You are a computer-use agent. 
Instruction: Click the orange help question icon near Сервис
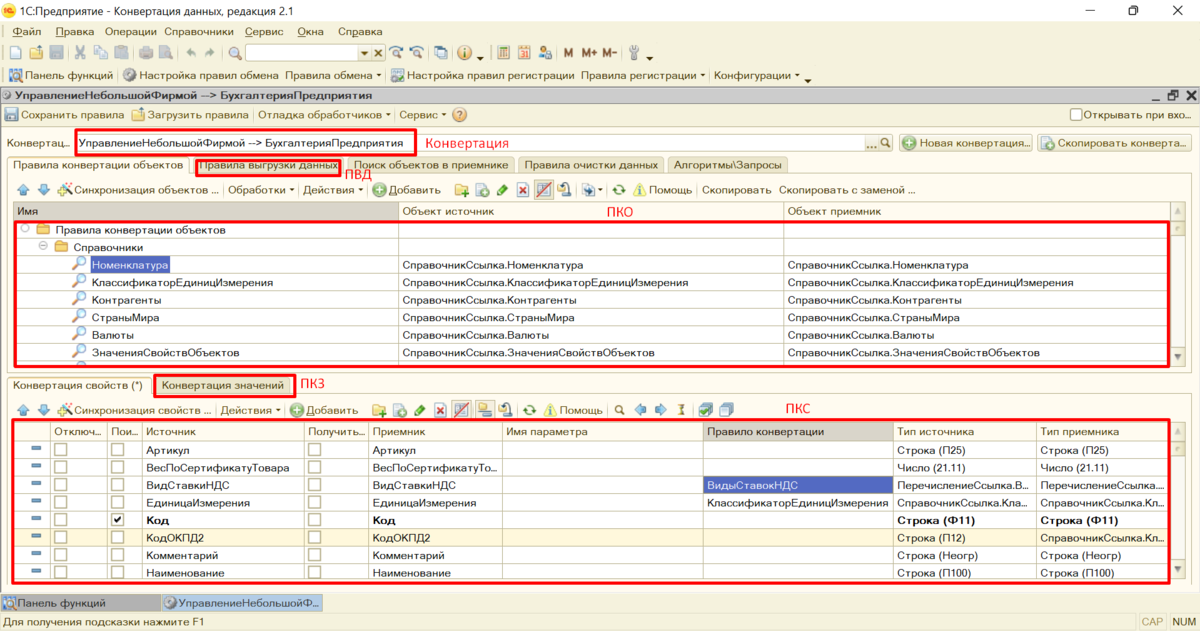[x=460, y=115]
